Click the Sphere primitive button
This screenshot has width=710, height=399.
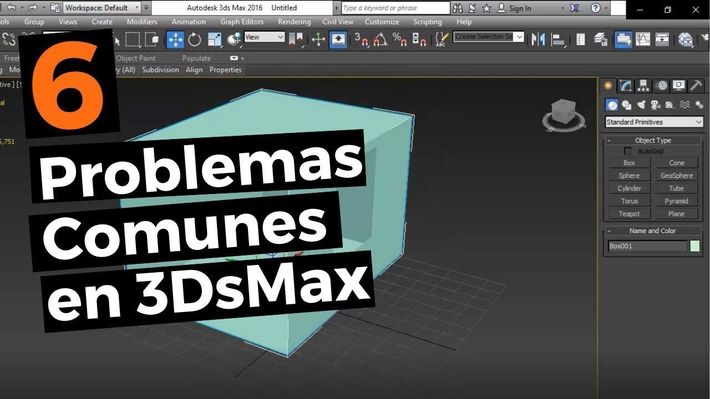(629, 176)
